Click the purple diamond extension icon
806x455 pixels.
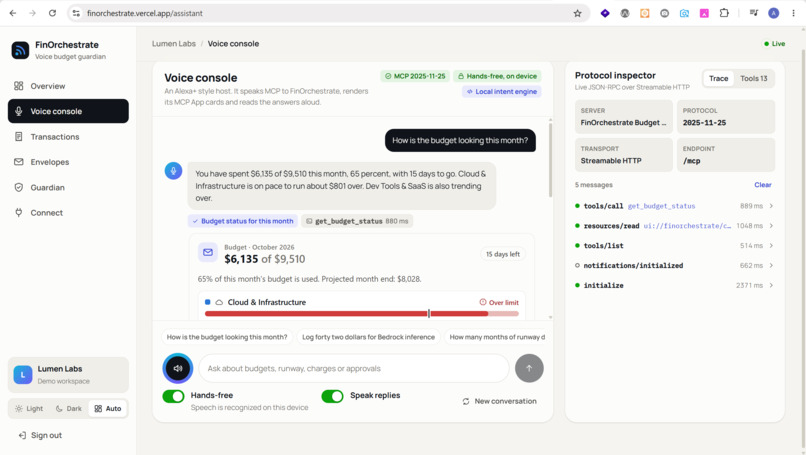pos(605,13)
